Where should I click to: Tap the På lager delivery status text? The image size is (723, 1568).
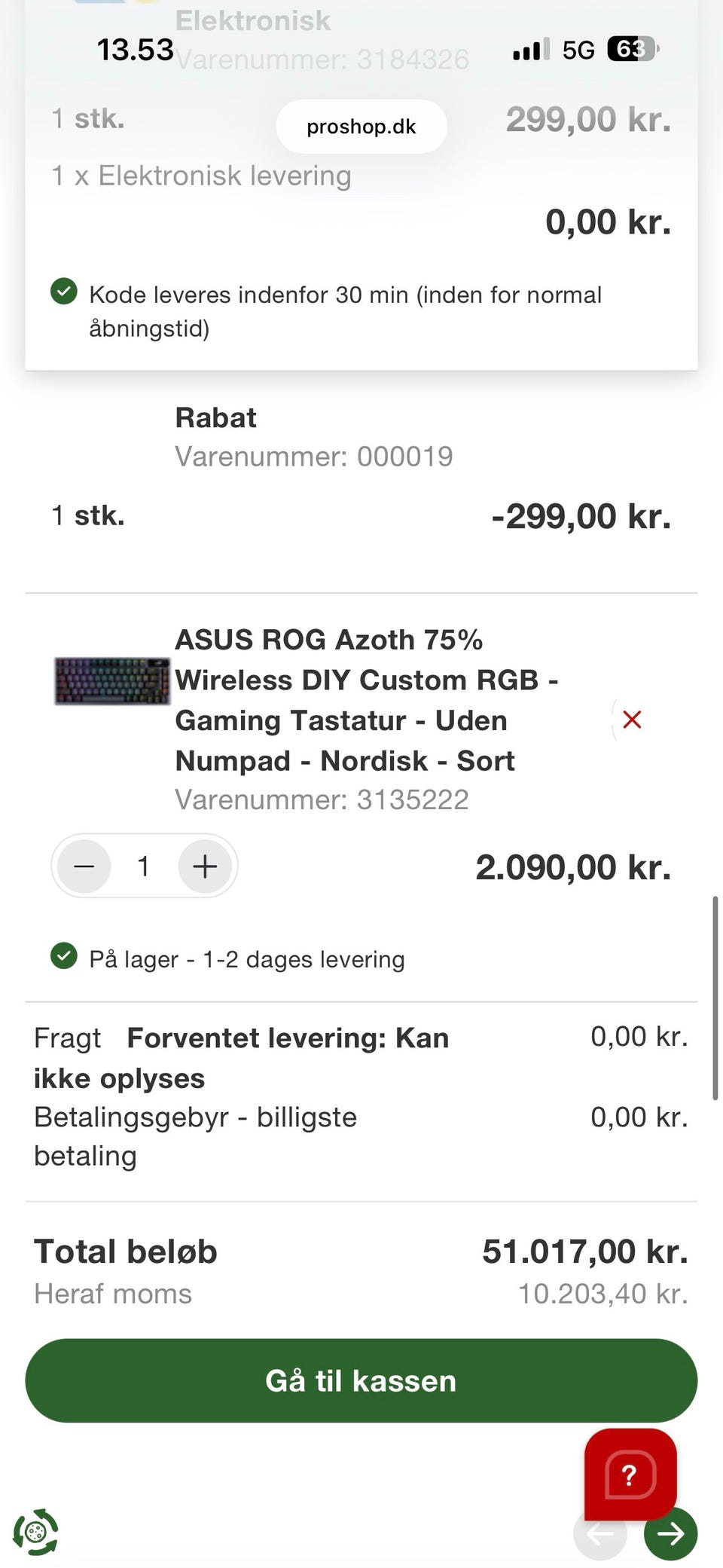(247, 959)
